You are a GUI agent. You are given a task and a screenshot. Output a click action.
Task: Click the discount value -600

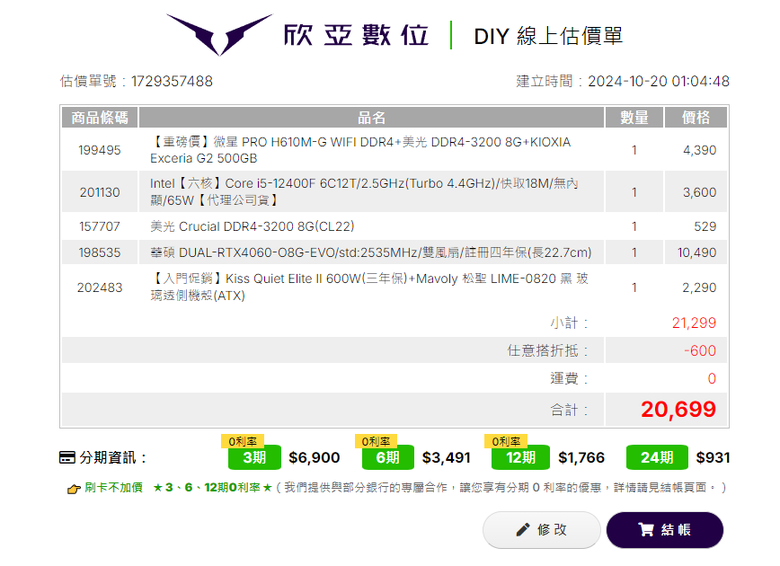coord(700,351)
